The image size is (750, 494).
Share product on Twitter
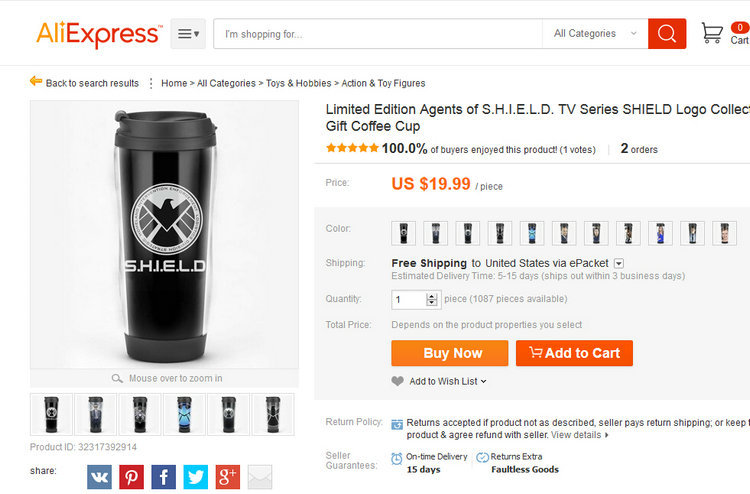(195, 477)
